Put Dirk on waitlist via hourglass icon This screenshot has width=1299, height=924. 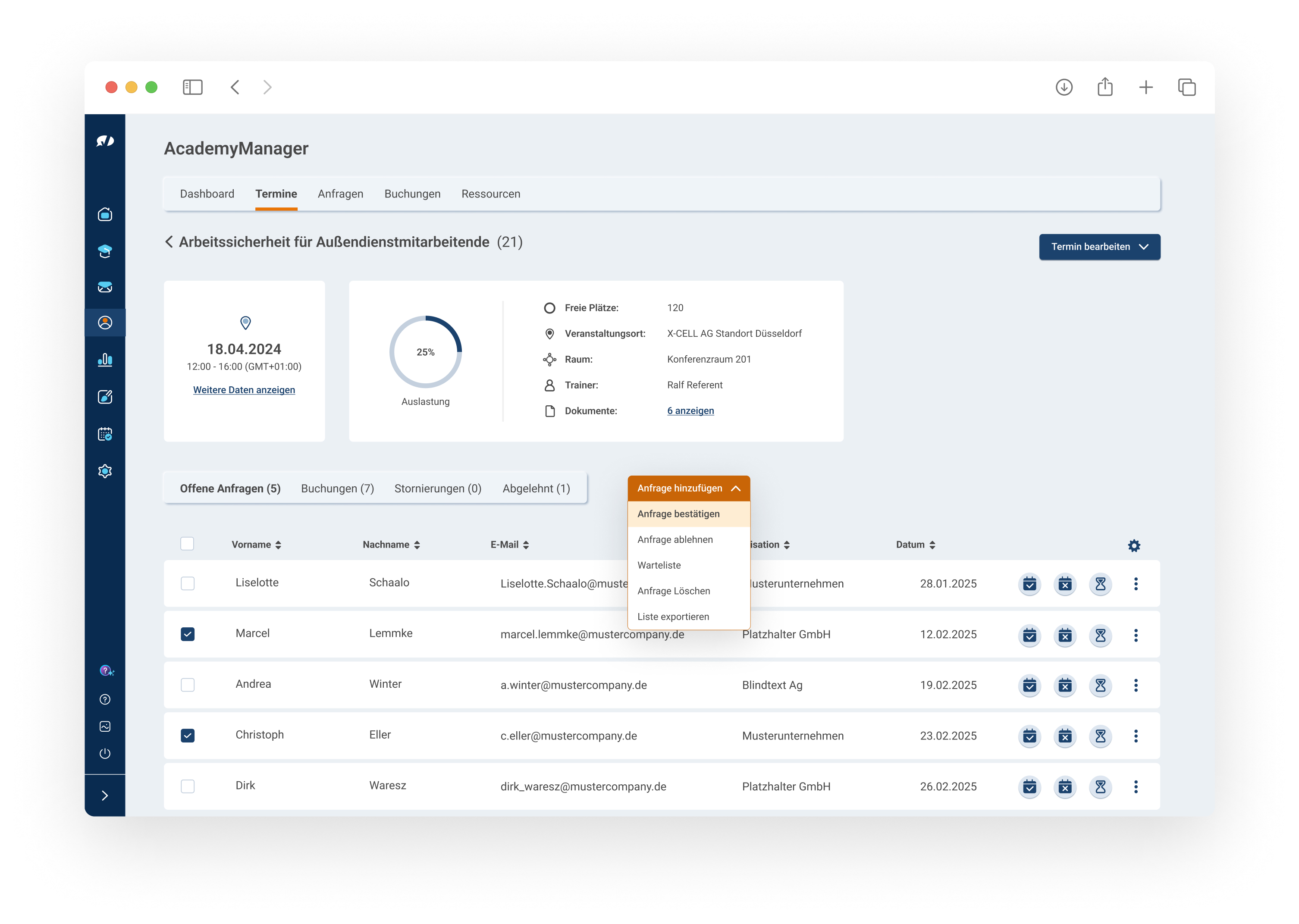[1100, 787]
